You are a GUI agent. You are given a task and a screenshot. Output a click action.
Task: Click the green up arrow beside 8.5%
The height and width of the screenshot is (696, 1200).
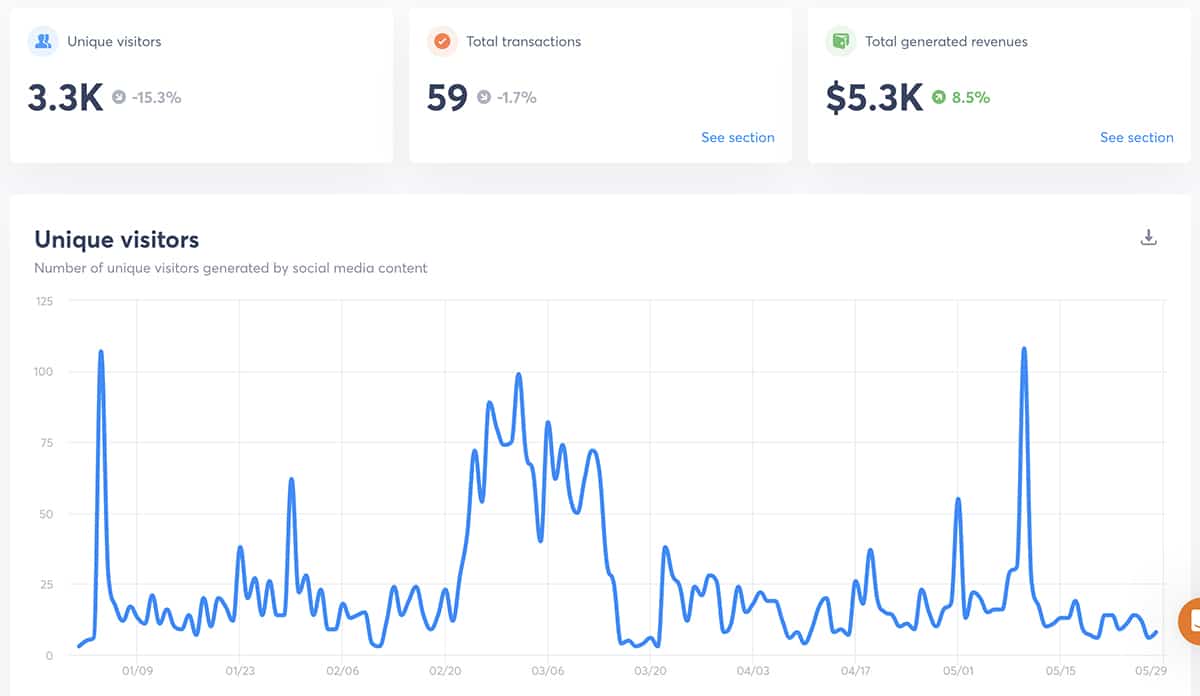(x=939, y=98)
